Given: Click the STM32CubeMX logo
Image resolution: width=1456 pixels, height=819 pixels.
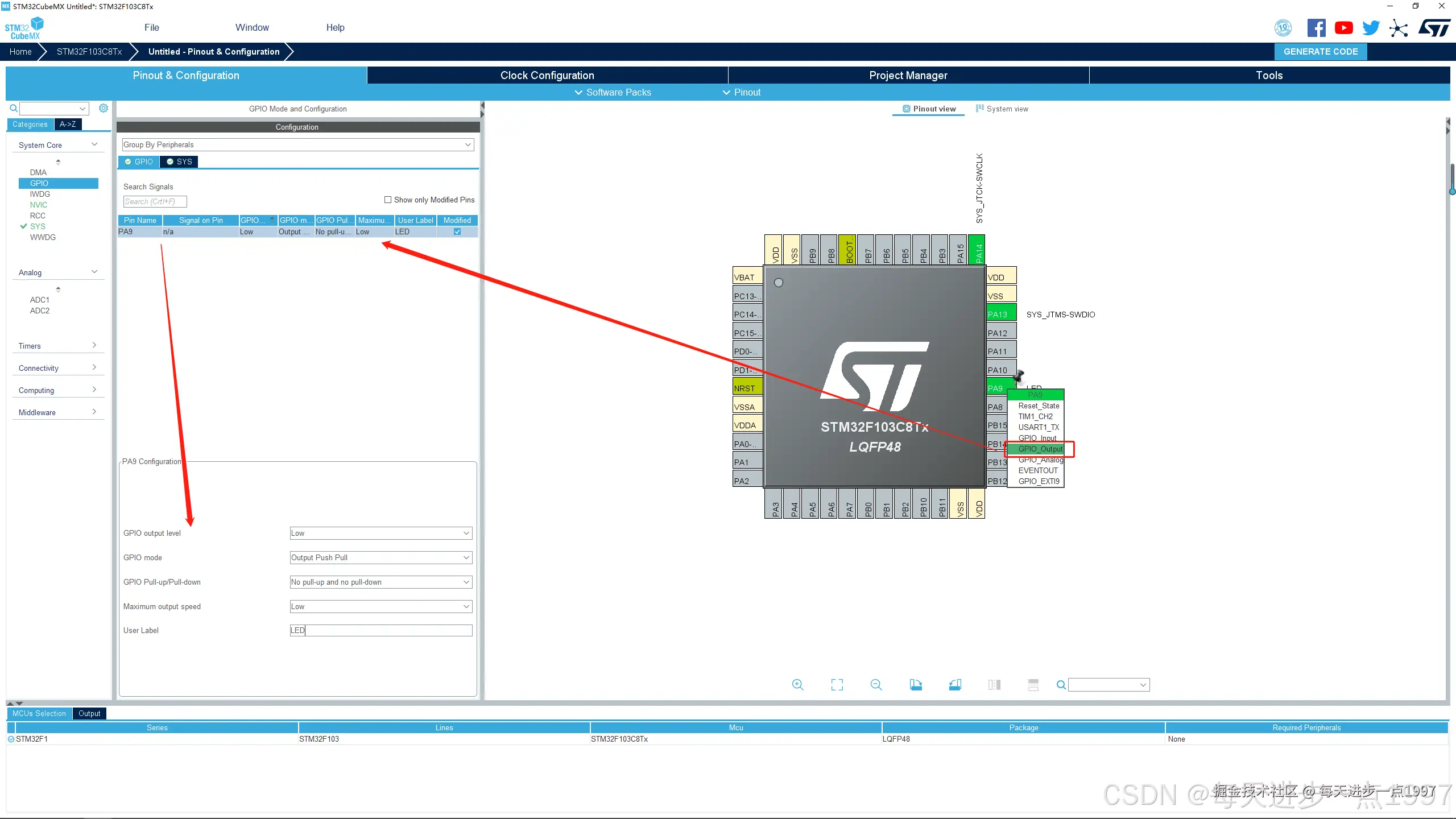Looking at the screenshot, I should pyautogui.click(x=24, y=28).
